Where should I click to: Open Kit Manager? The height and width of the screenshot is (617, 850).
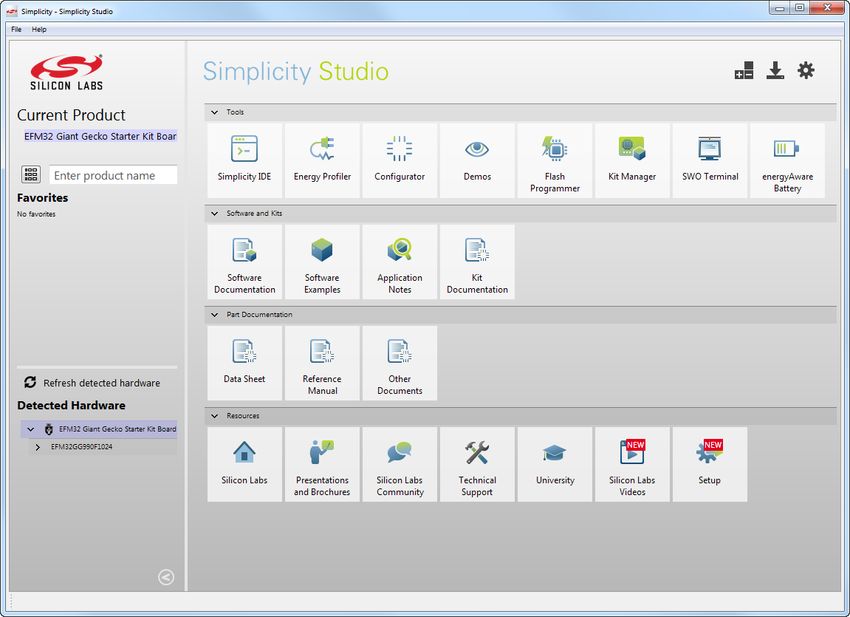632,160
